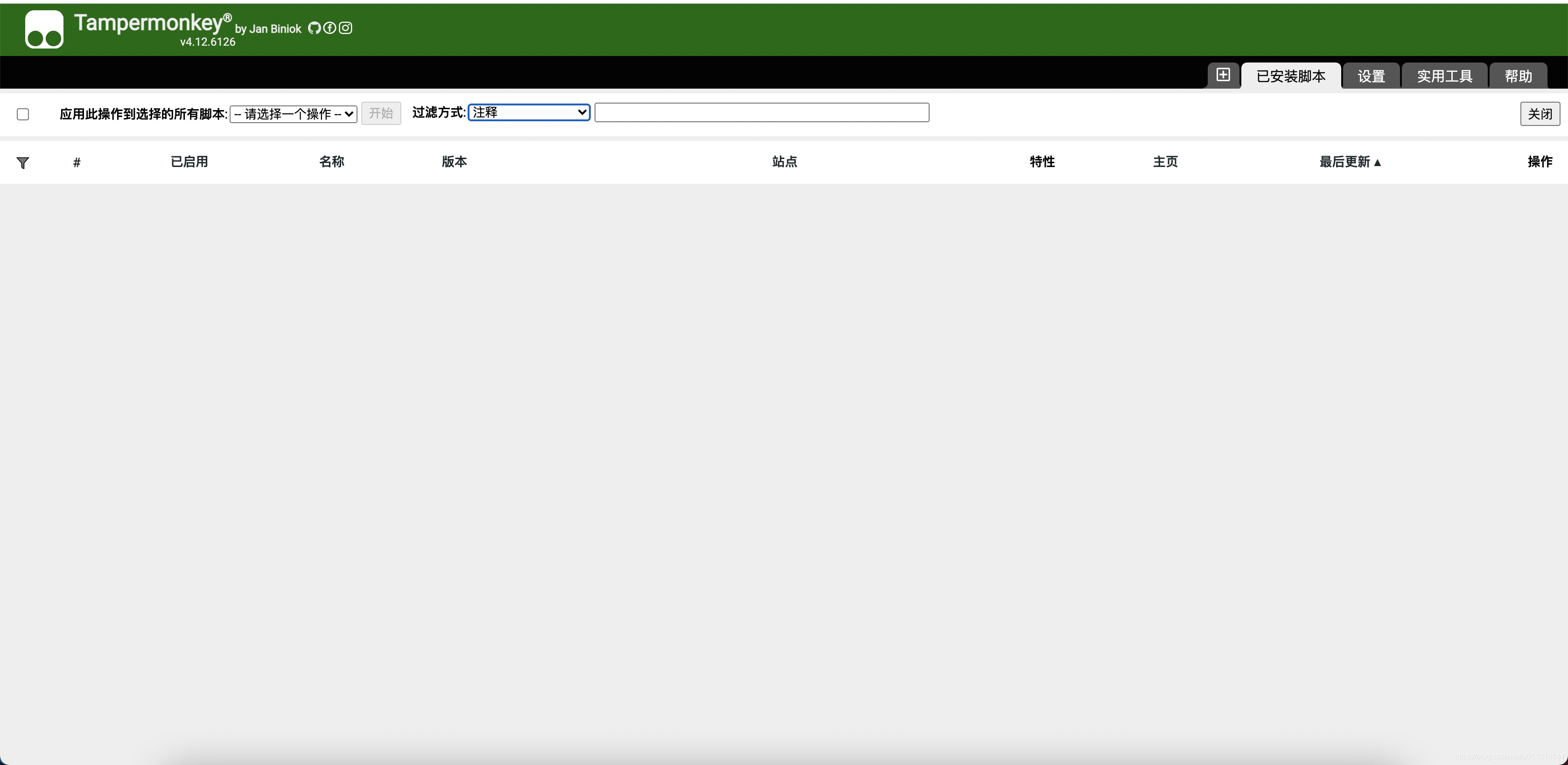Open the Instagram icon link
The height and width of the screenshot is (765, 1568).
click(x=345, y=28)
